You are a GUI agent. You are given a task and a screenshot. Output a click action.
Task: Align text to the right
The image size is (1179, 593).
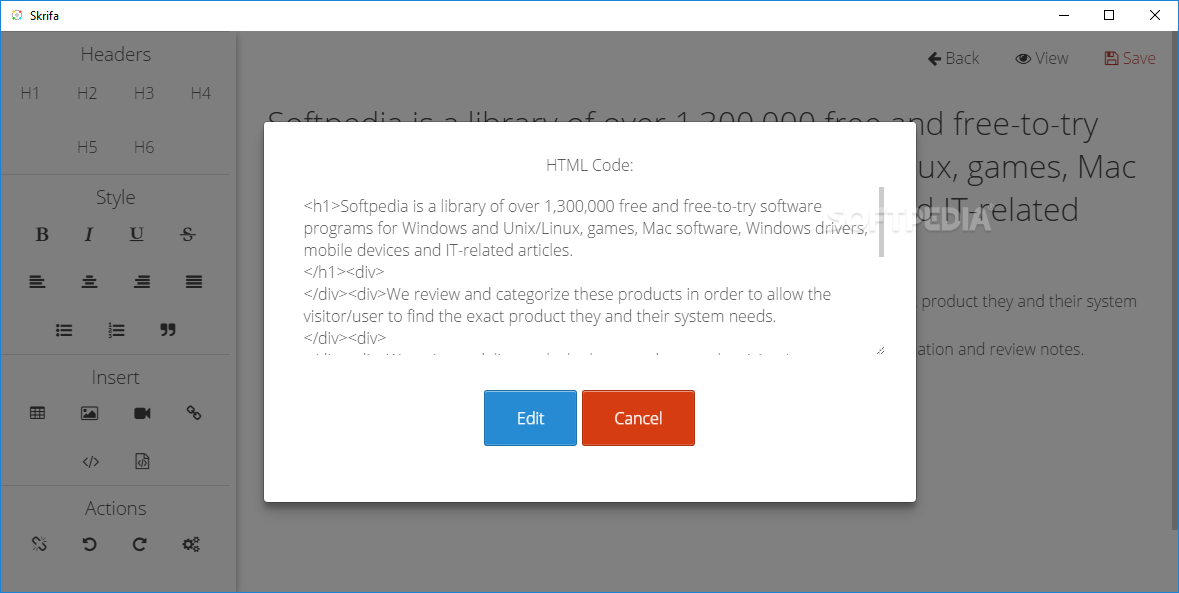[141, 282]
